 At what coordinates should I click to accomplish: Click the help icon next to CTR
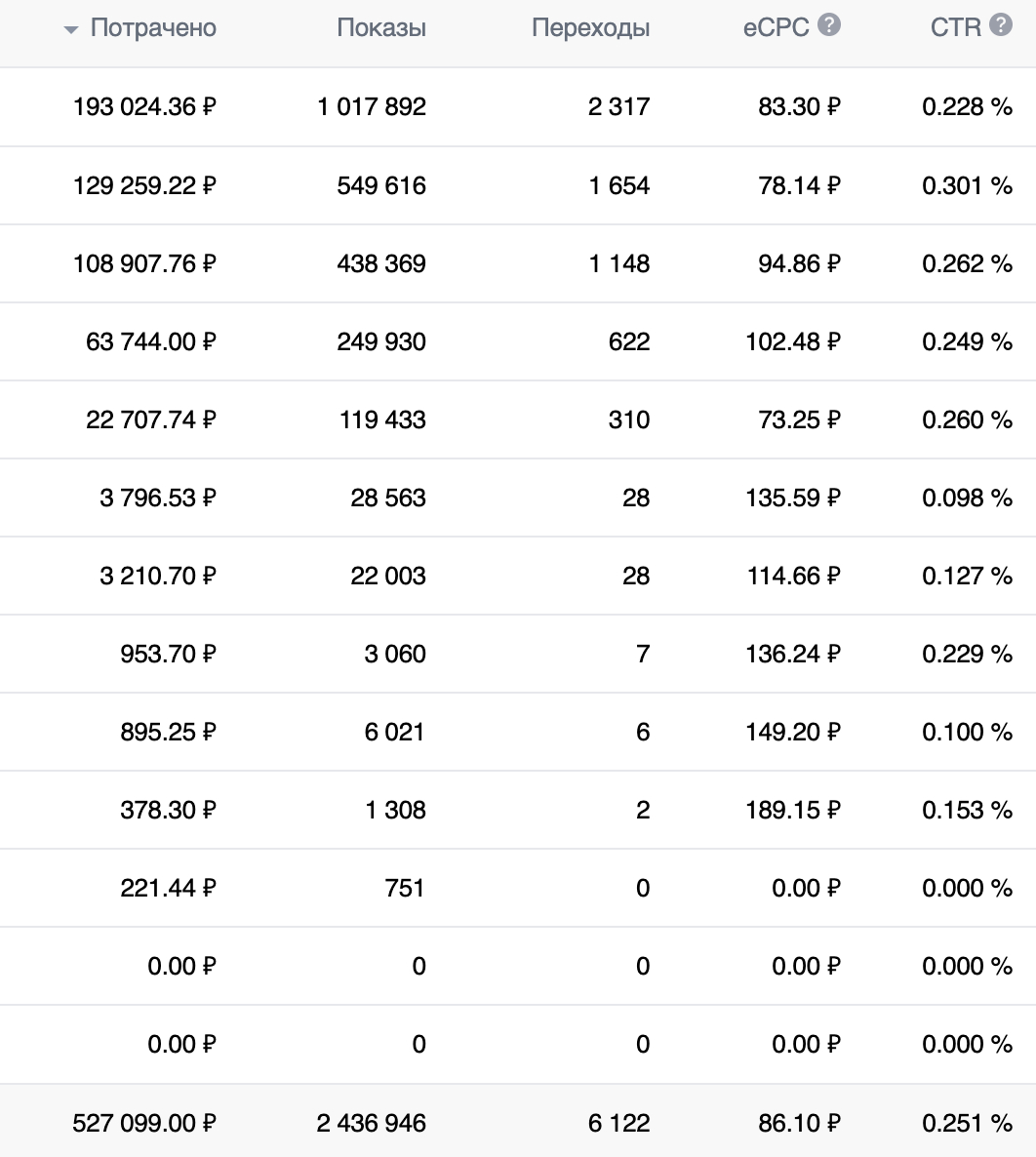[x=1001, y=26]
